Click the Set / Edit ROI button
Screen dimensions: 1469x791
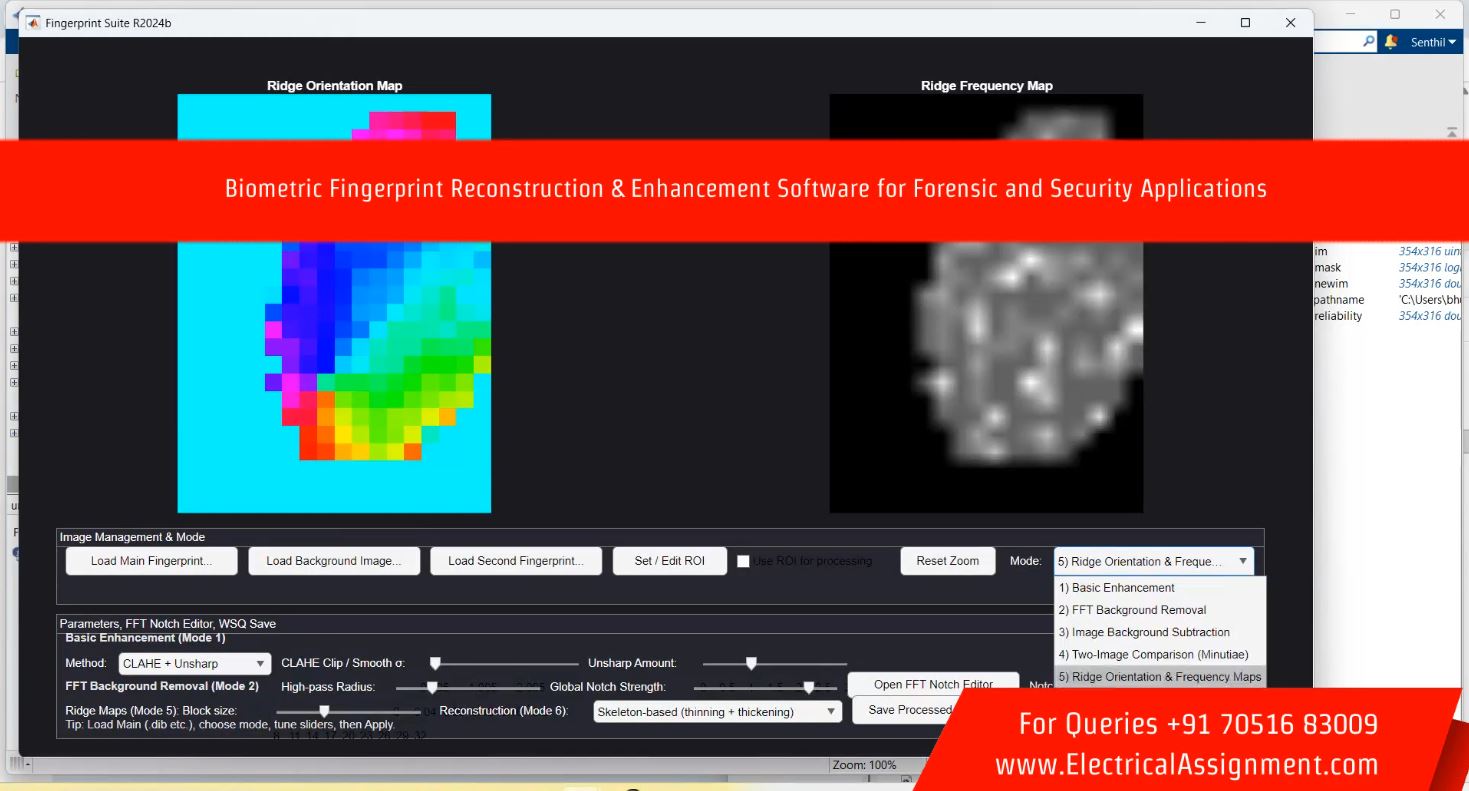point(669,561)
